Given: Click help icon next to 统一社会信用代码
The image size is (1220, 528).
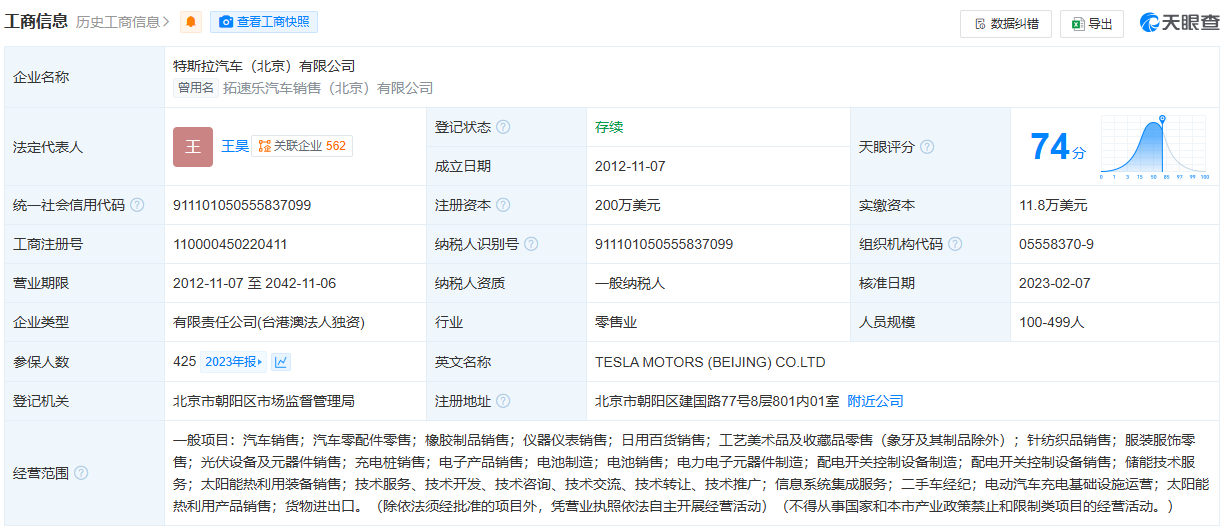Looking at the screenshot, I should click(x=137, y=205).
